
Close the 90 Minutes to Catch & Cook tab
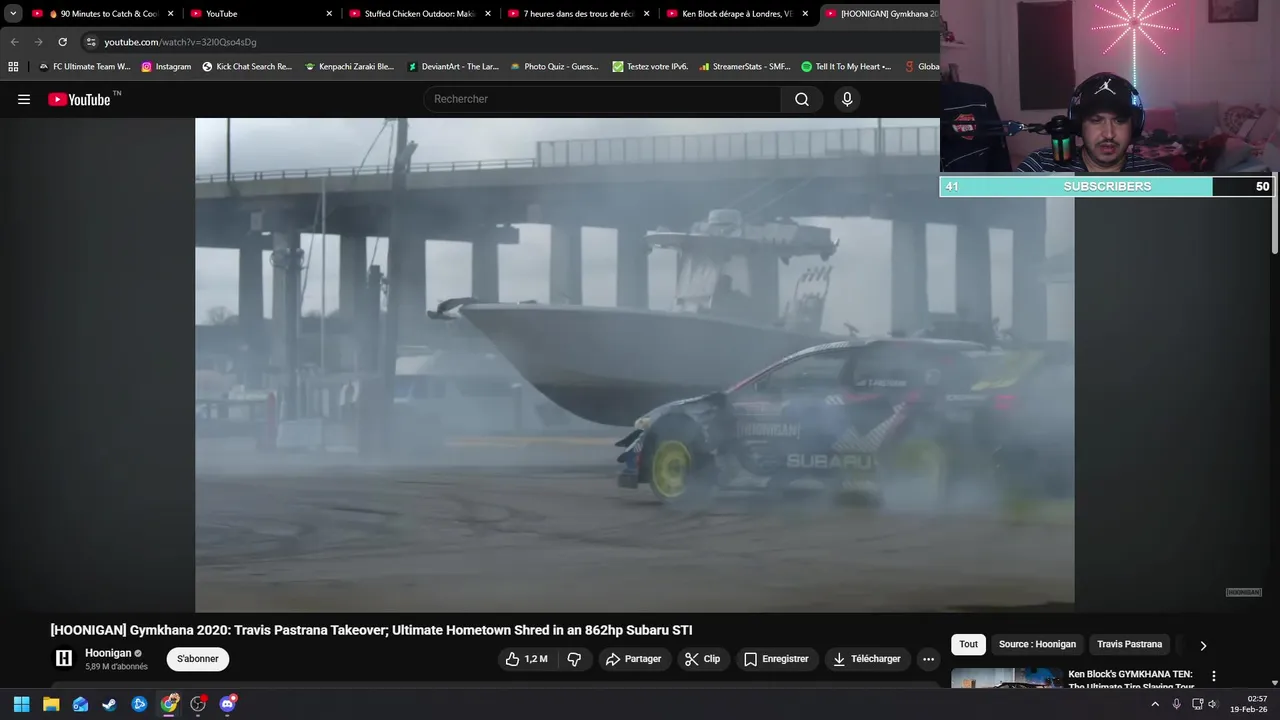(x=170, y=14)
